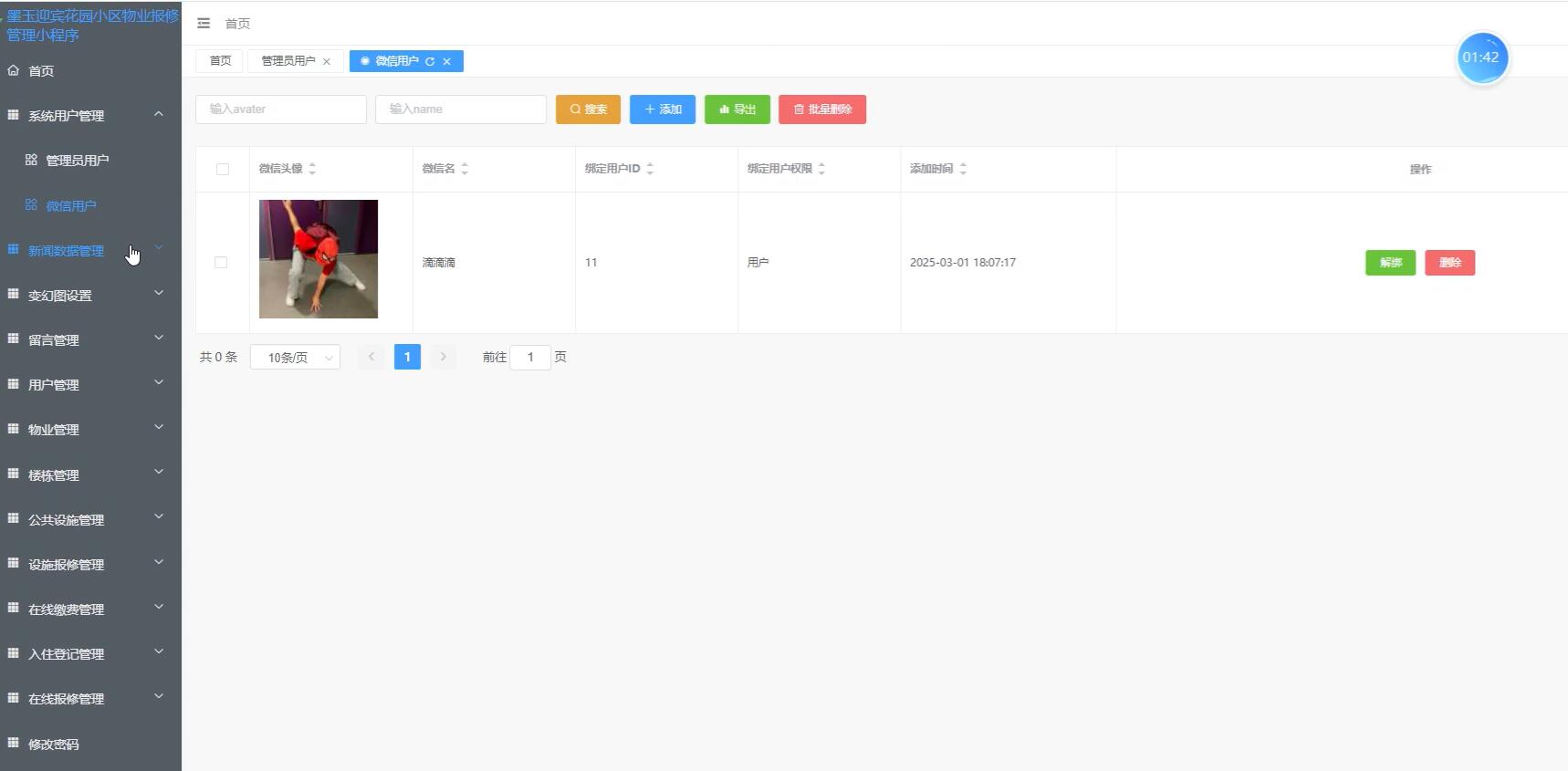Click the green 导出 export button
The width and height of the screenshot is (1568, 771).
[x=737, y=109]
